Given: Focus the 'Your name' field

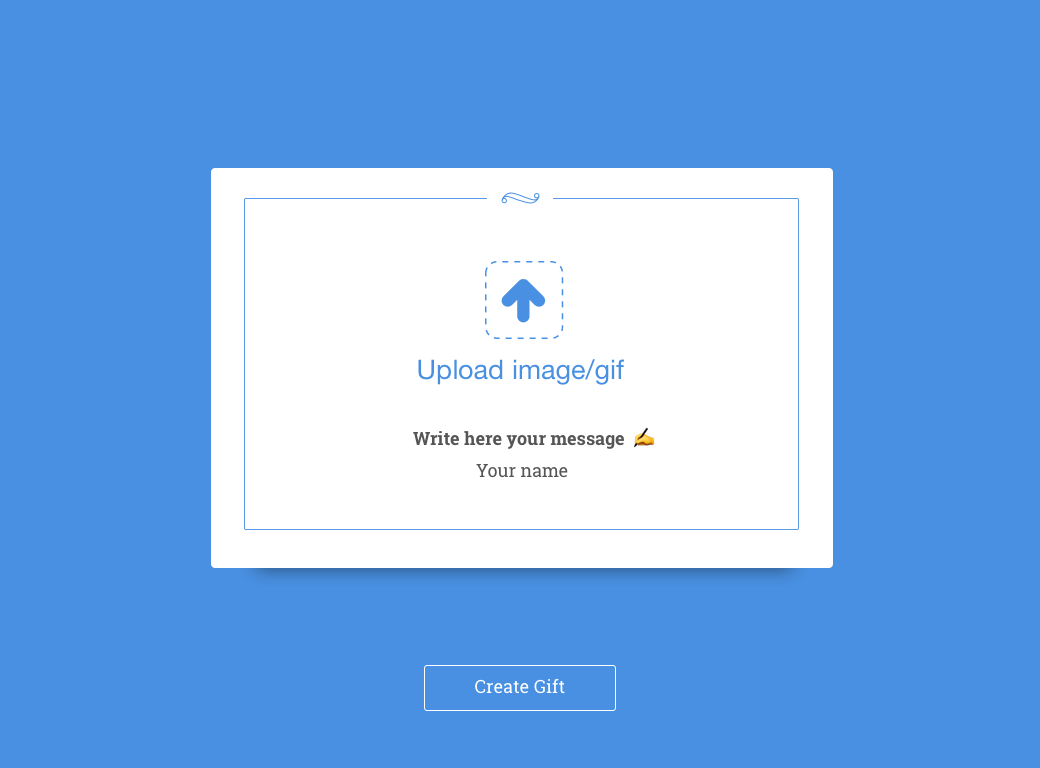Looking at the screenshot, I should coord(522,471).
